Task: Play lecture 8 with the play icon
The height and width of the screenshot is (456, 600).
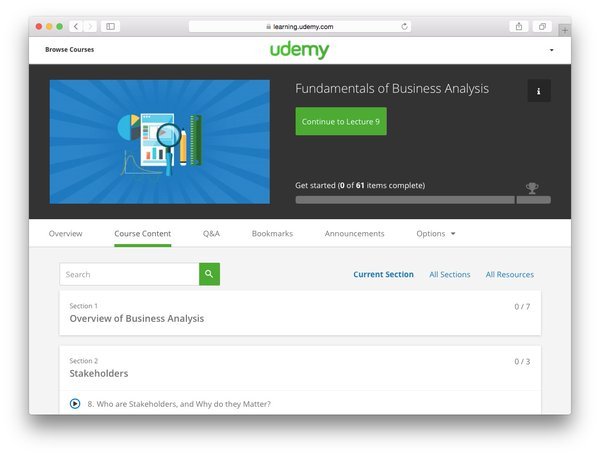Action: pos(75,404)
